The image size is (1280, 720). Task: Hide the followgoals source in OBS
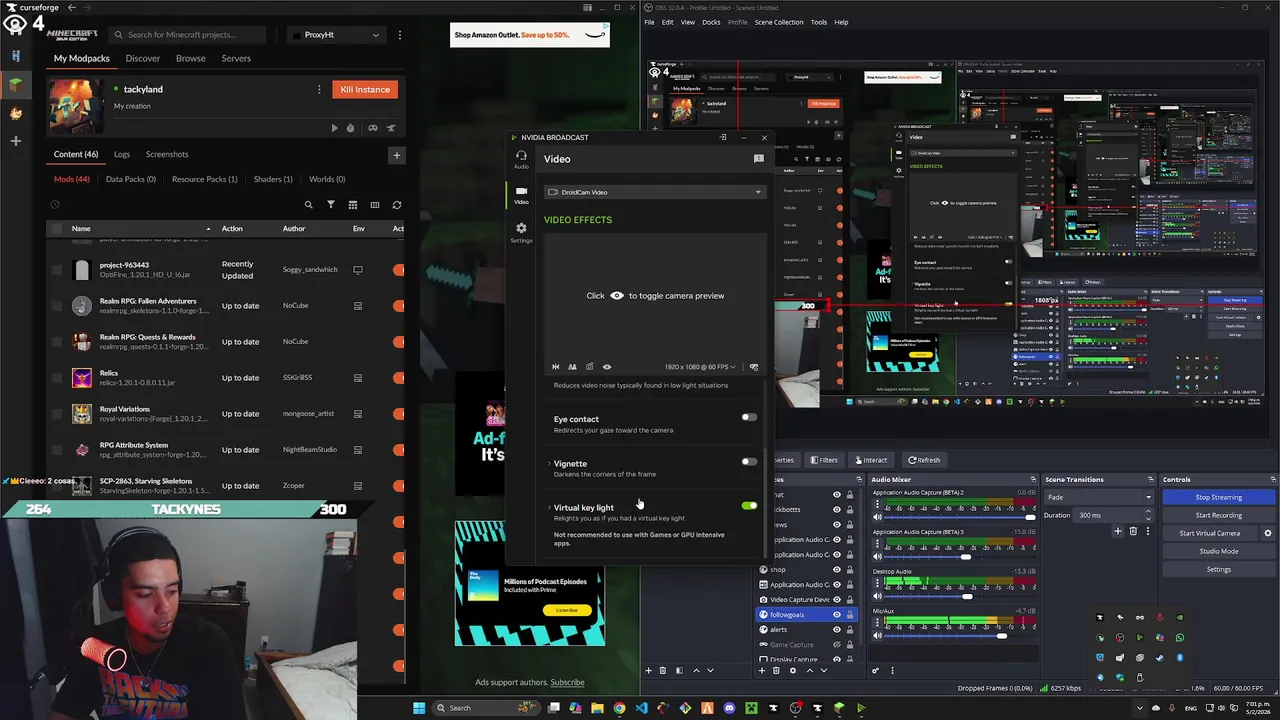point(837,615)
